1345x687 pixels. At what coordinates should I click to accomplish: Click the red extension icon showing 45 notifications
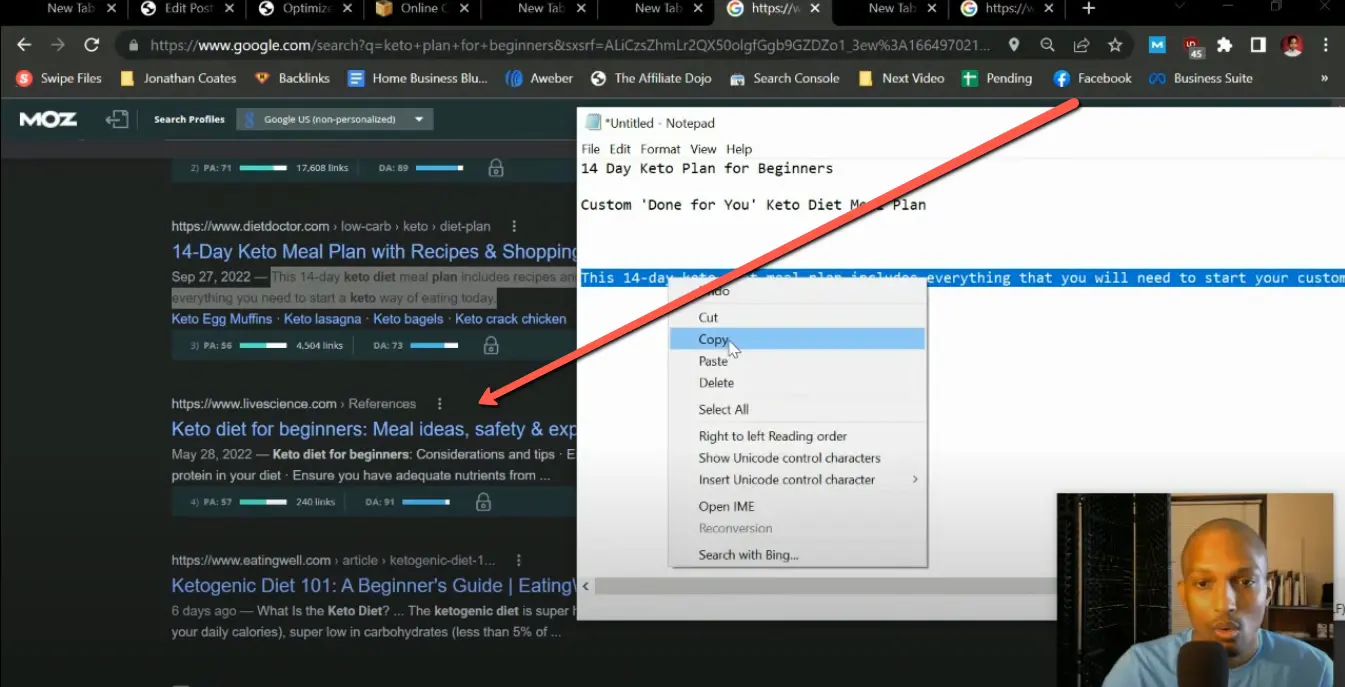coord(1191,45)
